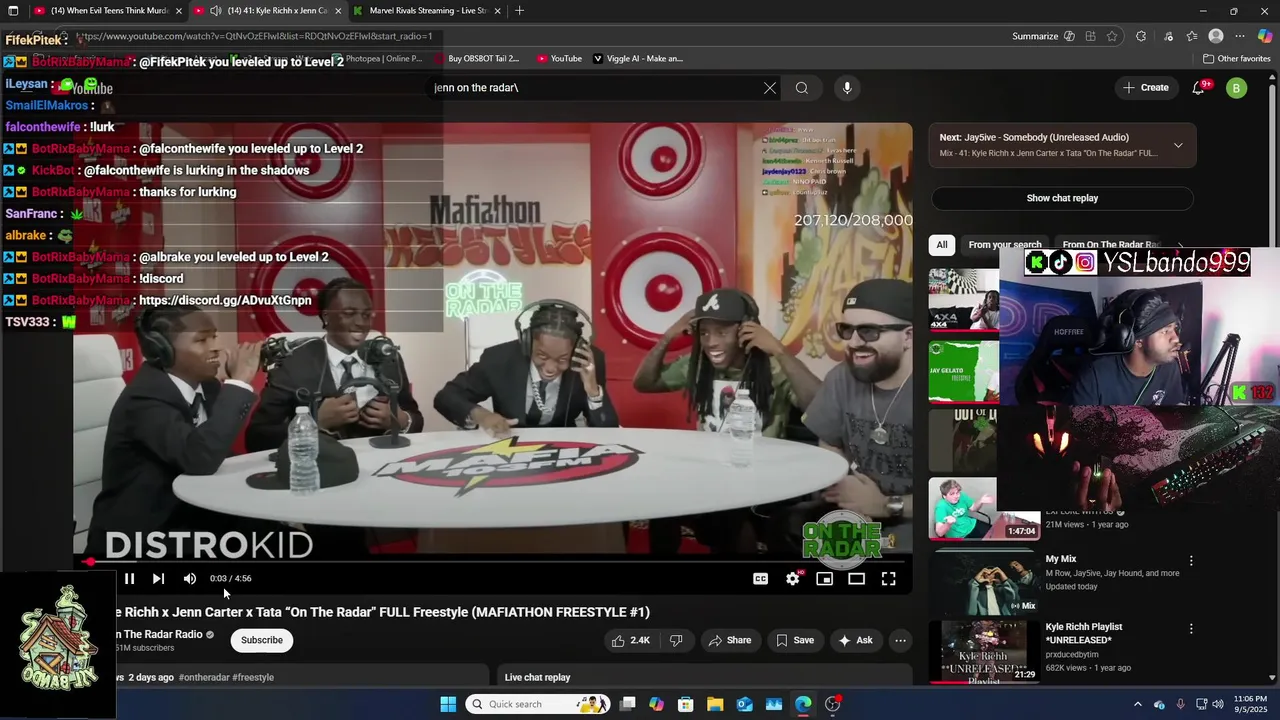
Task: Share this video
Action: [729, 640]
